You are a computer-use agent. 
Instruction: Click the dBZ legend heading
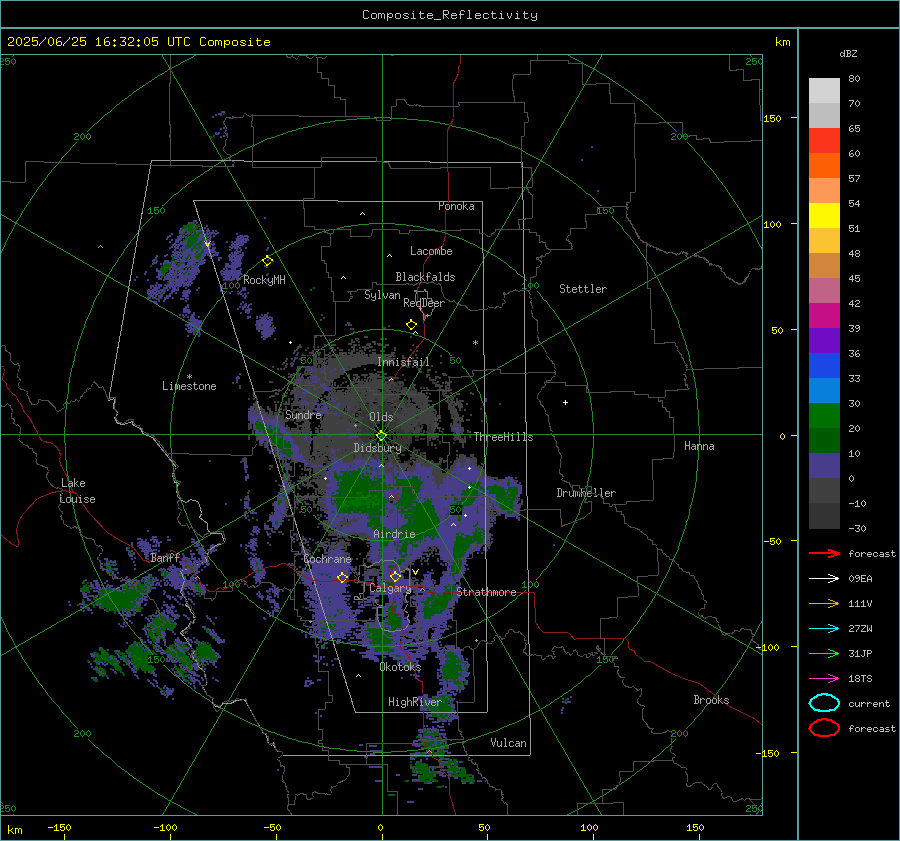tap(848, 54)
